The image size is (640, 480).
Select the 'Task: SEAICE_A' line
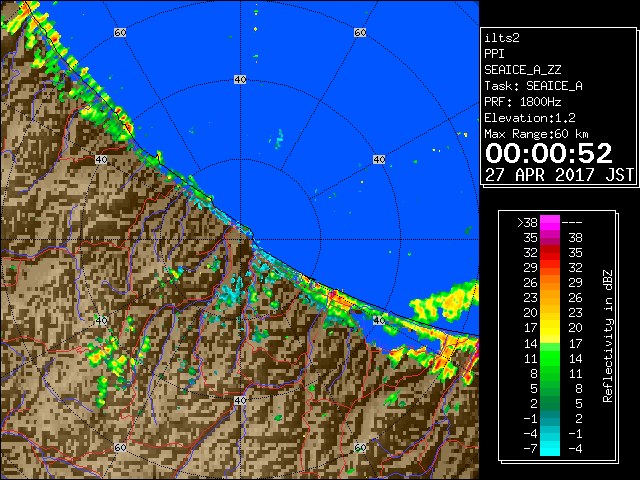pyautogui.click(x=533, y=86)
